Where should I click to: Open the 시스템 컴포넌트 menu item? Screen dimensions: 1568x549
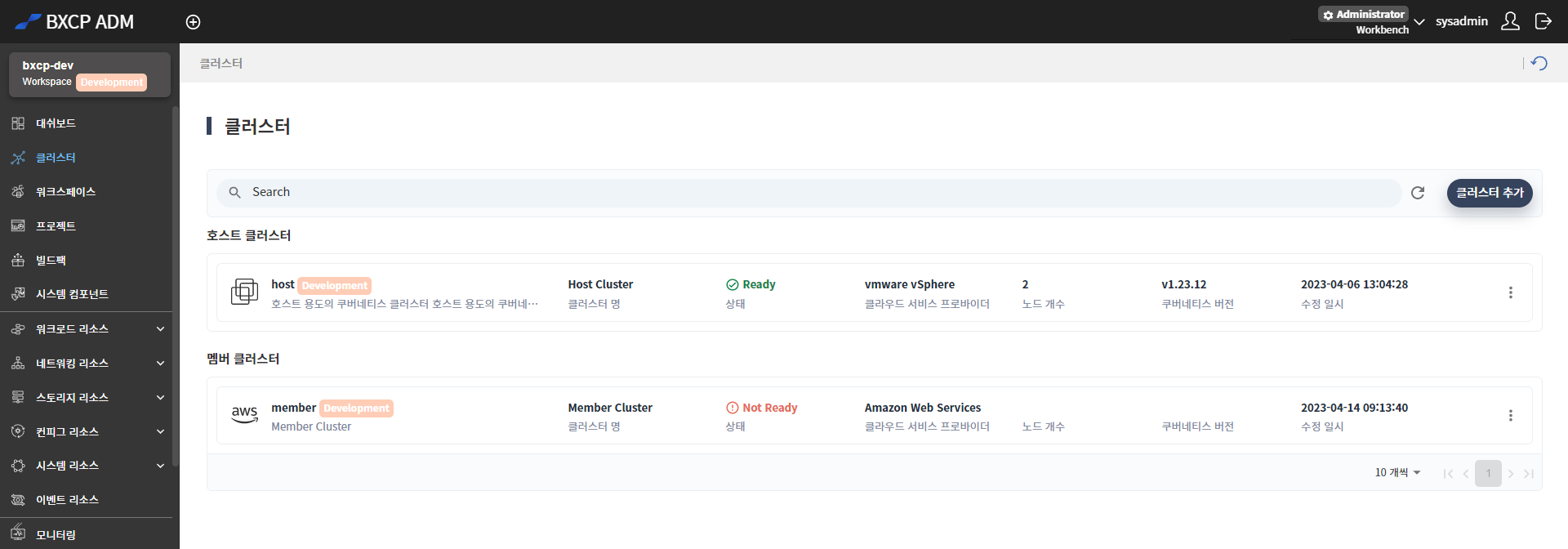(72, 294)
